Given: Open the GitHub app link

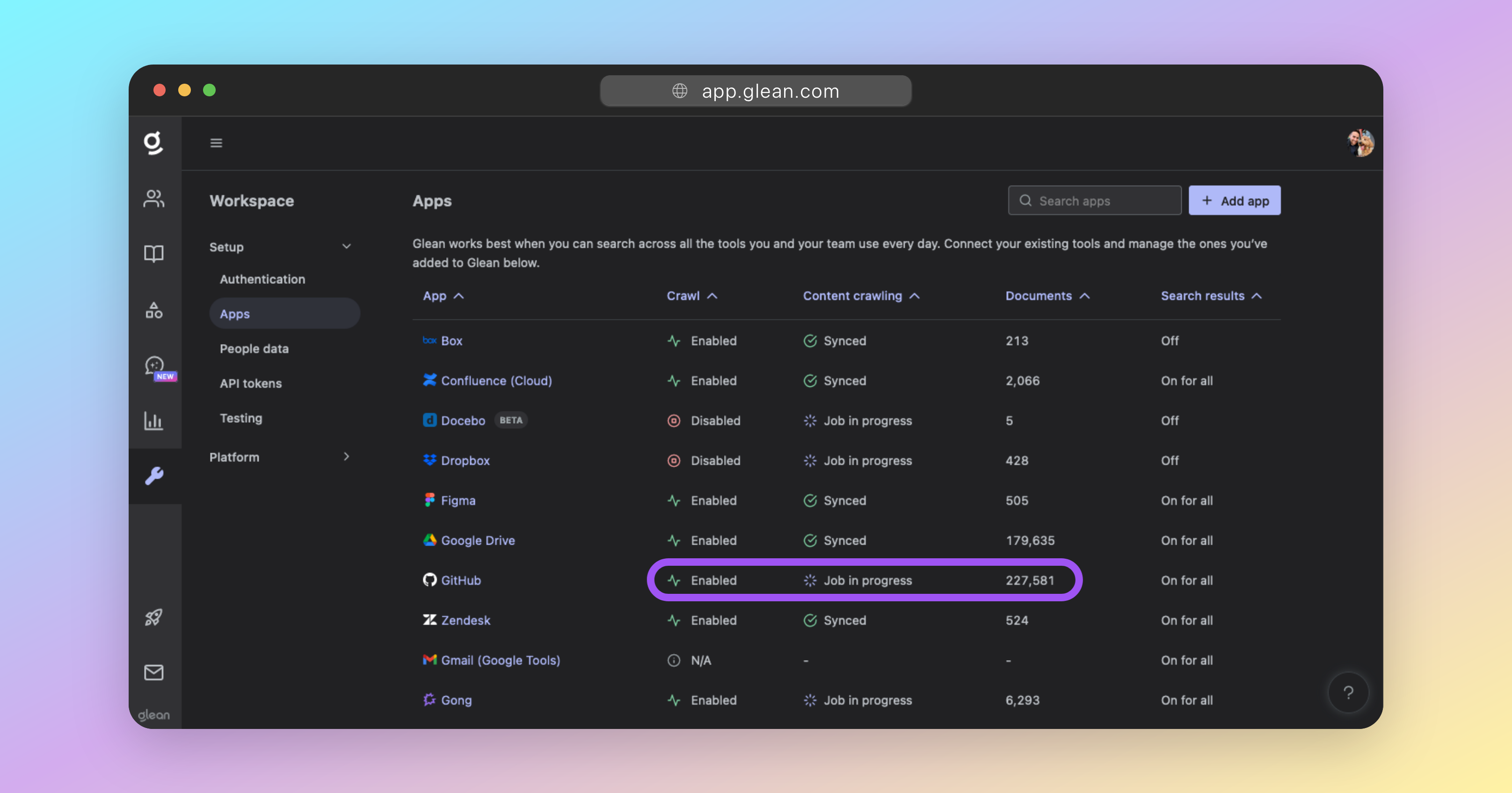Looking at the screenshot, I should pyautogui.click(x=461, y=580).
